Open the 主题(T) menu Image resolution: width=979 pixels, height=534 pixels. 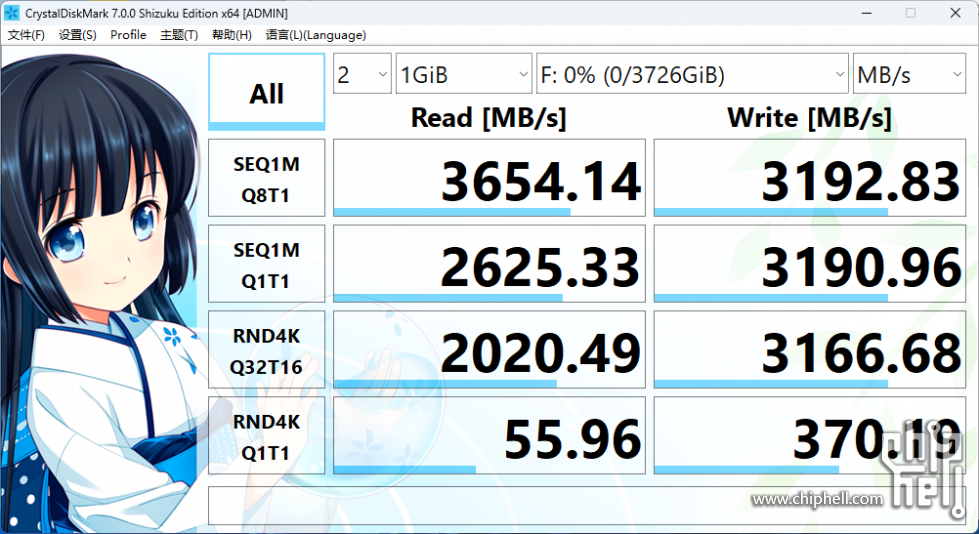[x=179, y=35]
